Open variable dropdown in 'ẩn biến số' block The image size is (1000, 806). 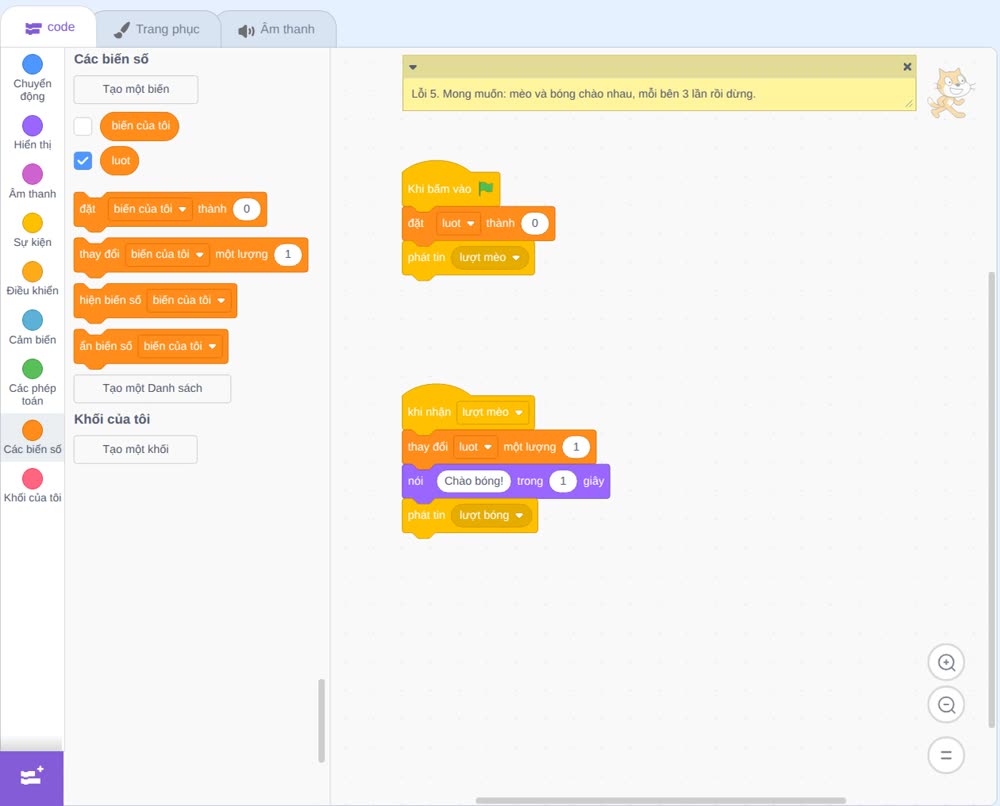point(180,346)
